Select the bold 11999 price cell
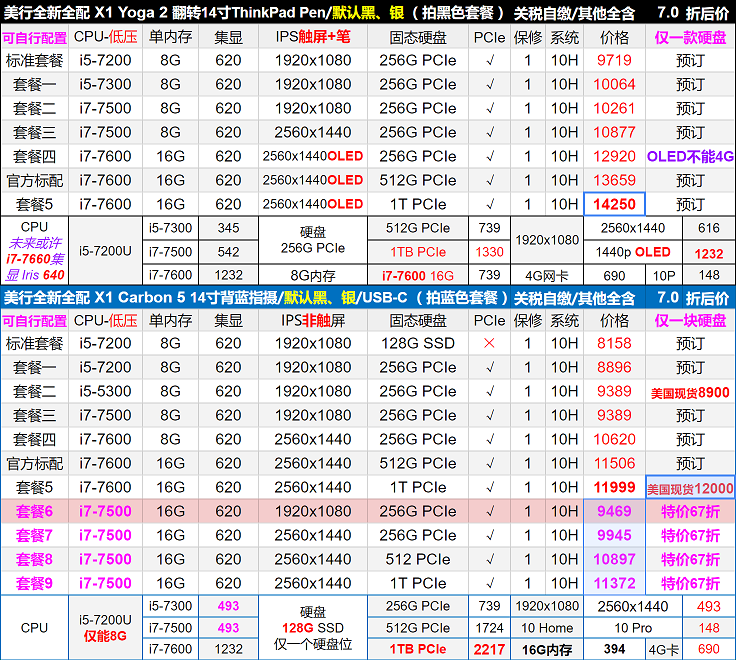 click(614, 487)
